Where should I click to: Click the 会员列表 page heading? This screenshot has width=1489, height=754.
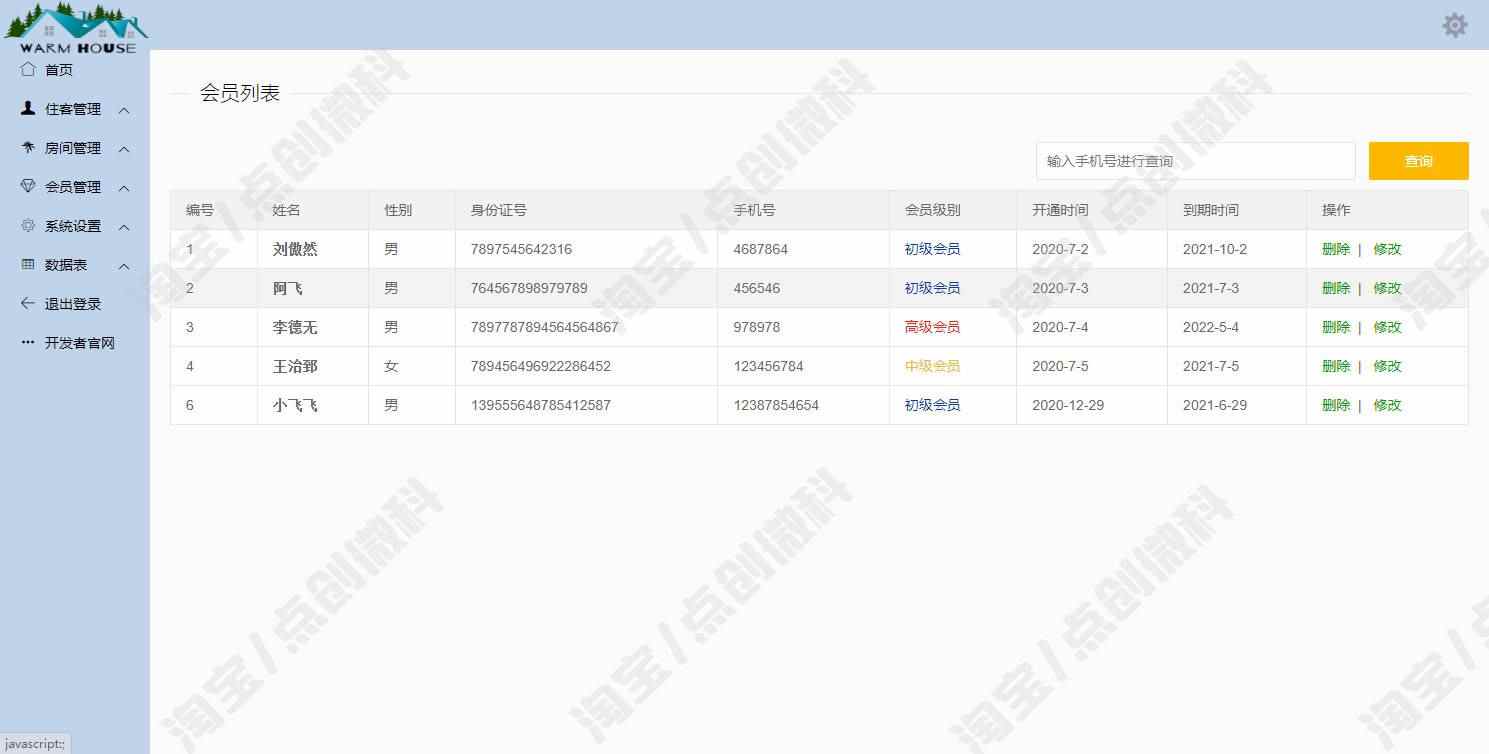(240, 93)
